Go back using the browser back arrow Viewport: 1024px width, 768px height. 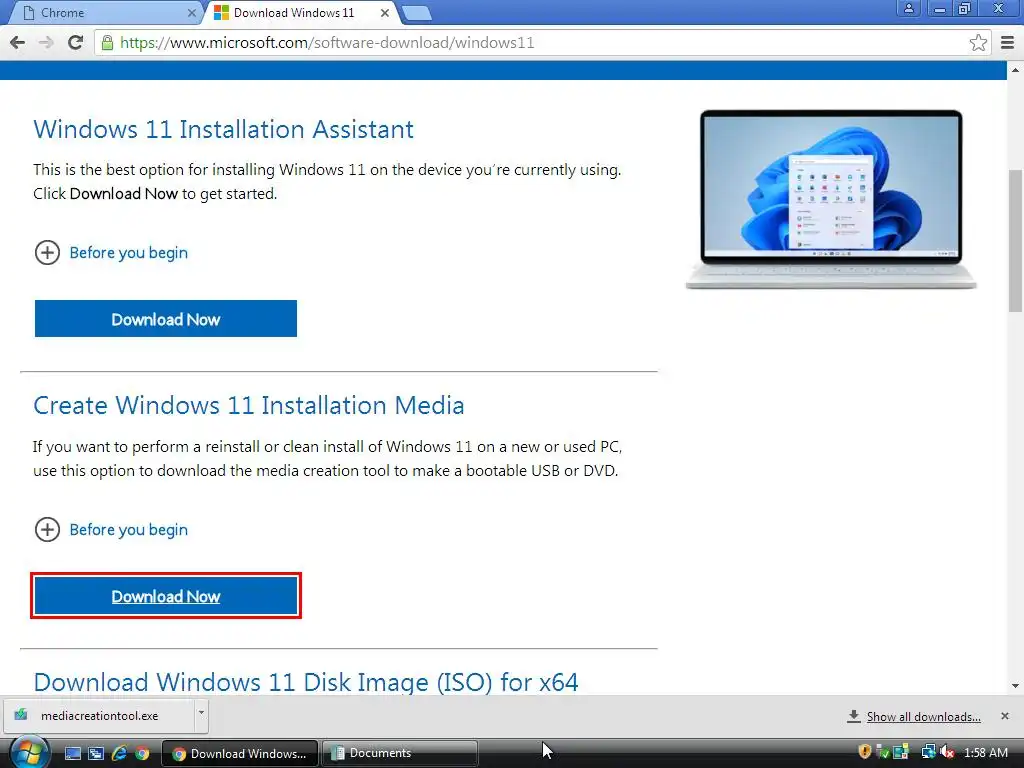(18, 42)
